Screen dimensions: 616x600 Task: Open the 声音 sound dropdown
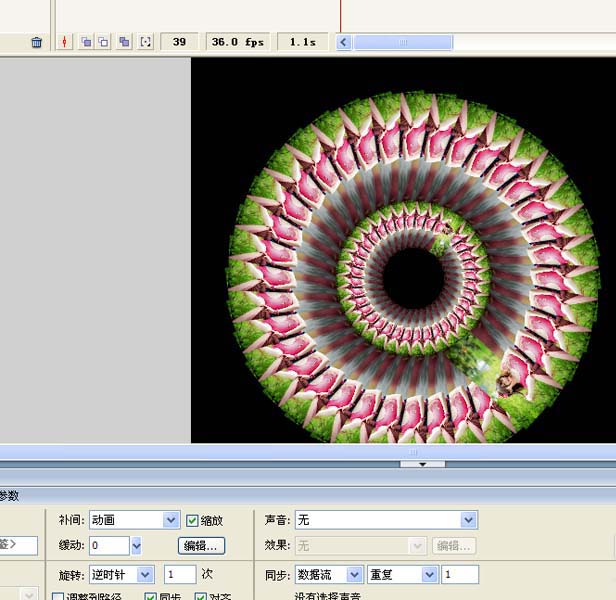(468, 520)
